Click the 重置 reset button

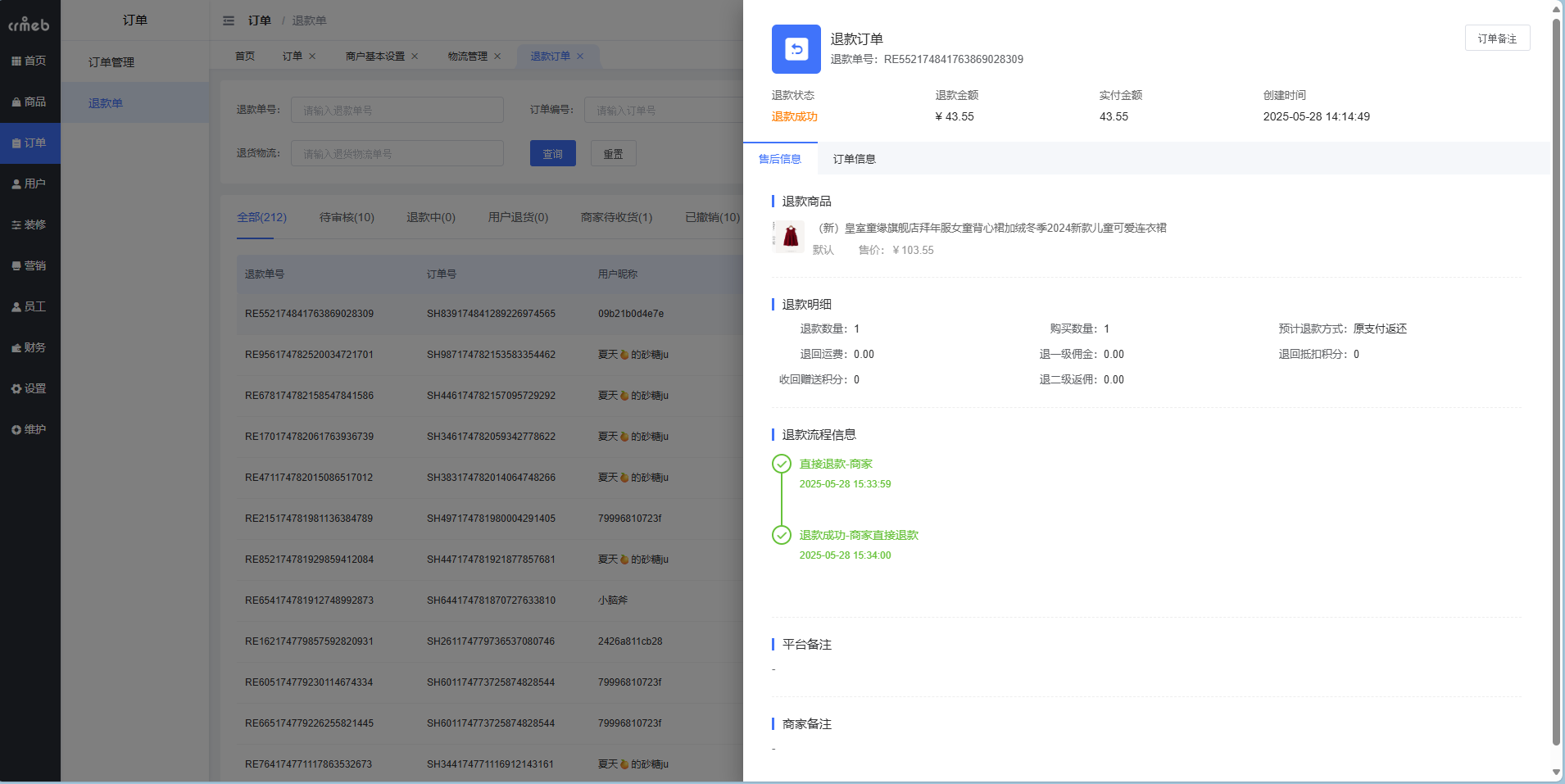tap(613, 153)
